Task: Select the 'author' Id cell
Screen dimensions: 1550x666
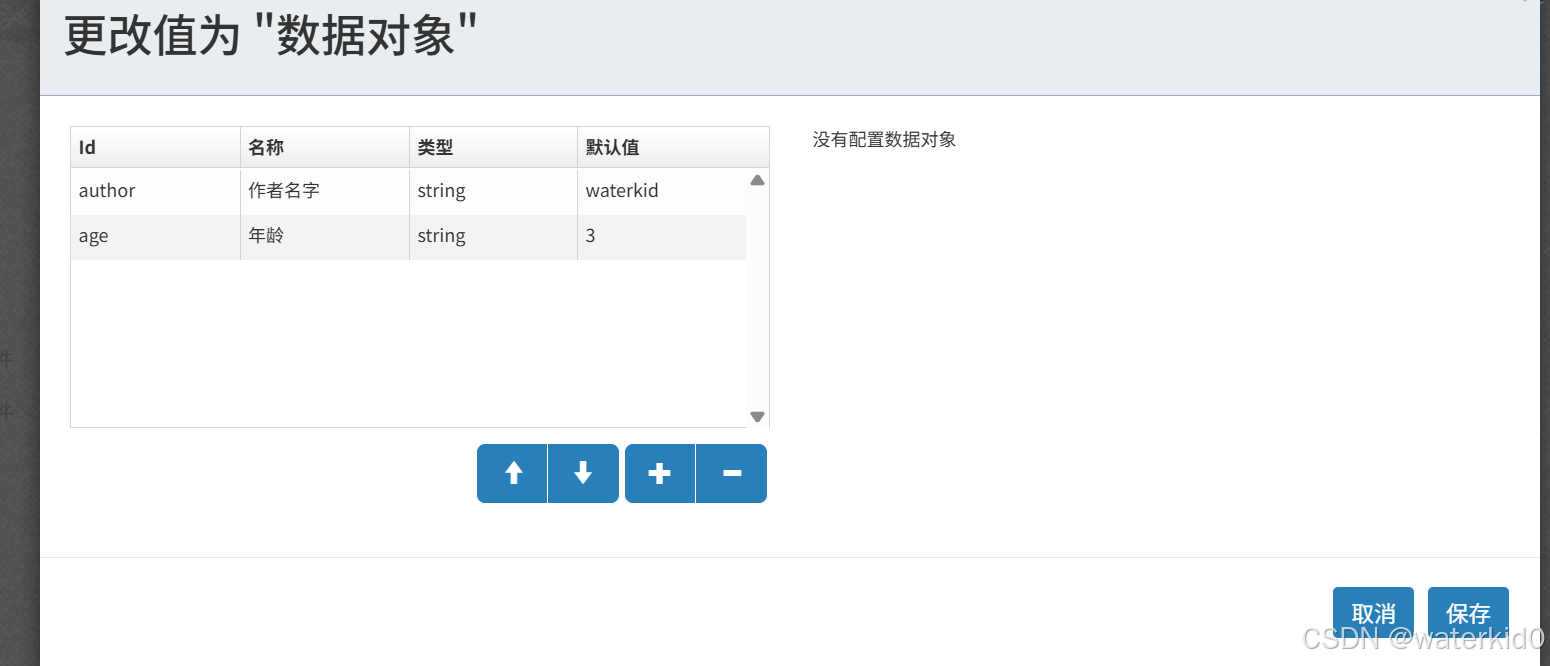Action: tap(155, 190)
